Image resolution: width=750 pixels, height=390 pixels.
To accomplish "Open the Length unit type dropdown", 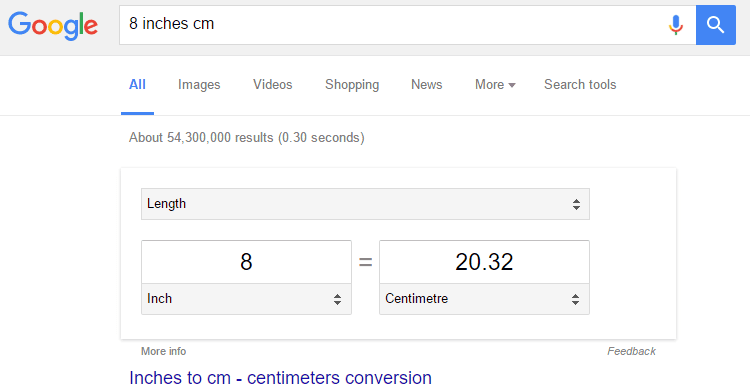I will pyautogui.click(x=365, y=204).
